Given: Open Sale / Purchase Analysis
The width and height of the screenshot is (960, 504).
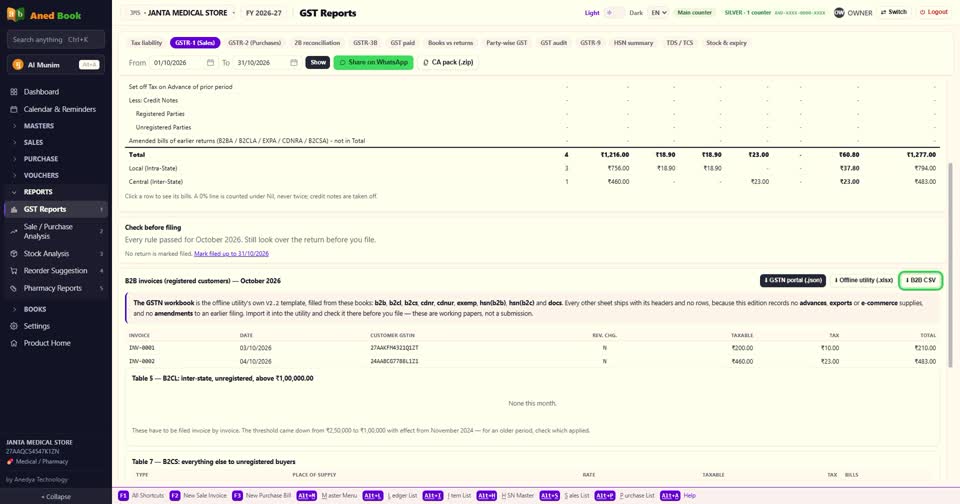Looking at the screenshot, I should point(55,231).
